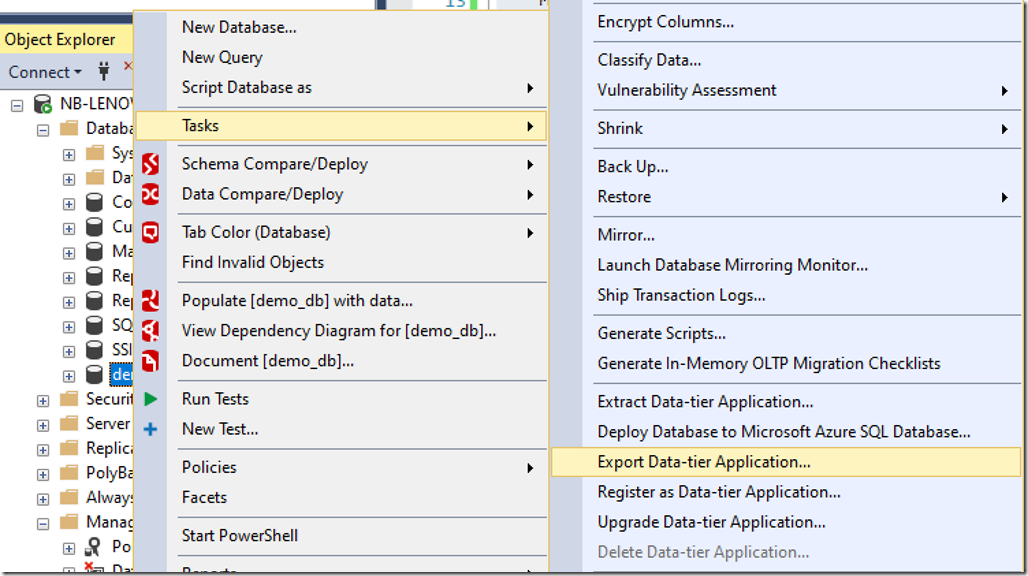Open Vulnerability Assessment submenu arrow

click(1004, 90)
